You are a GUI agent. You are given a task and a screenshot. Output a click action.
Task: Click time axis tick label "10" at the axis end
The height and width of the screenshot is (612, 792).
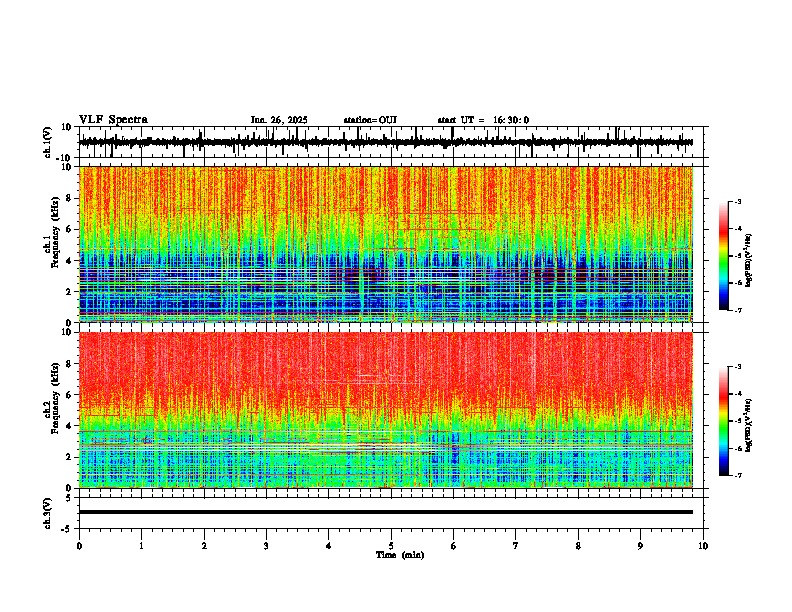[x=703, y=546]
